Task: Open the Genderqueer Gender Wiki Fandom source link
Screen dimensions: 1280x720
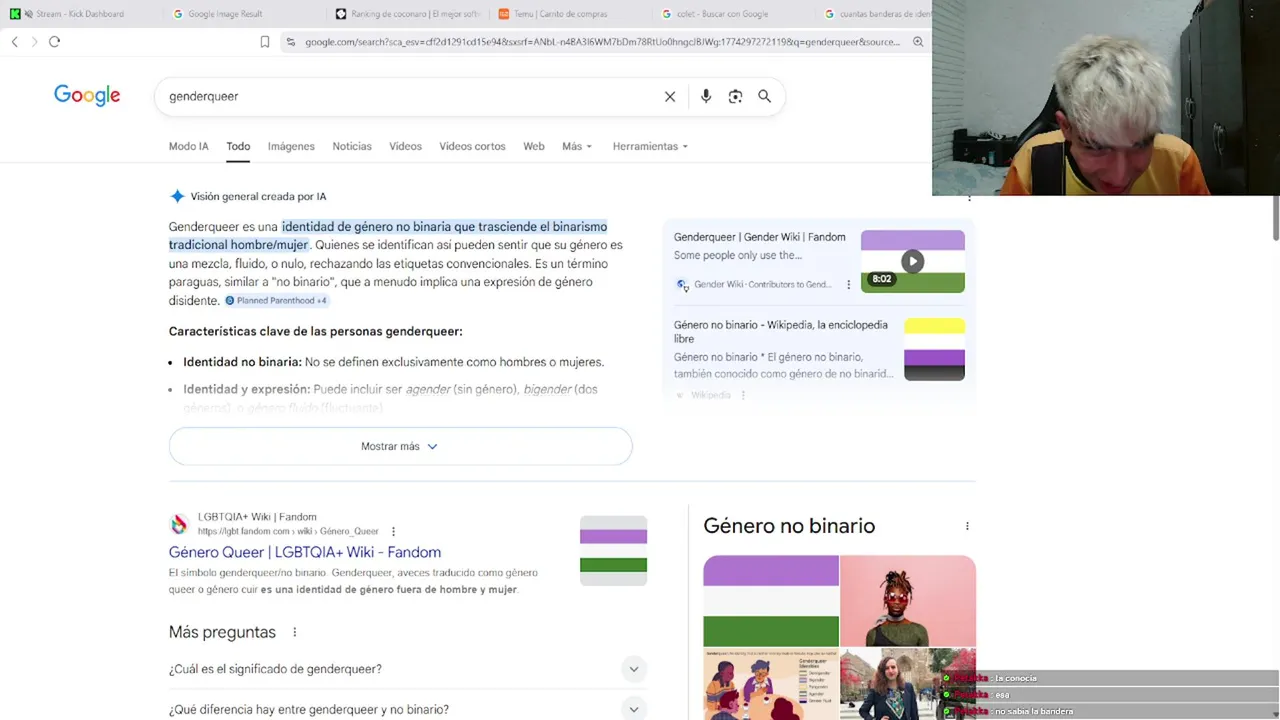Action: coord(759,238)
